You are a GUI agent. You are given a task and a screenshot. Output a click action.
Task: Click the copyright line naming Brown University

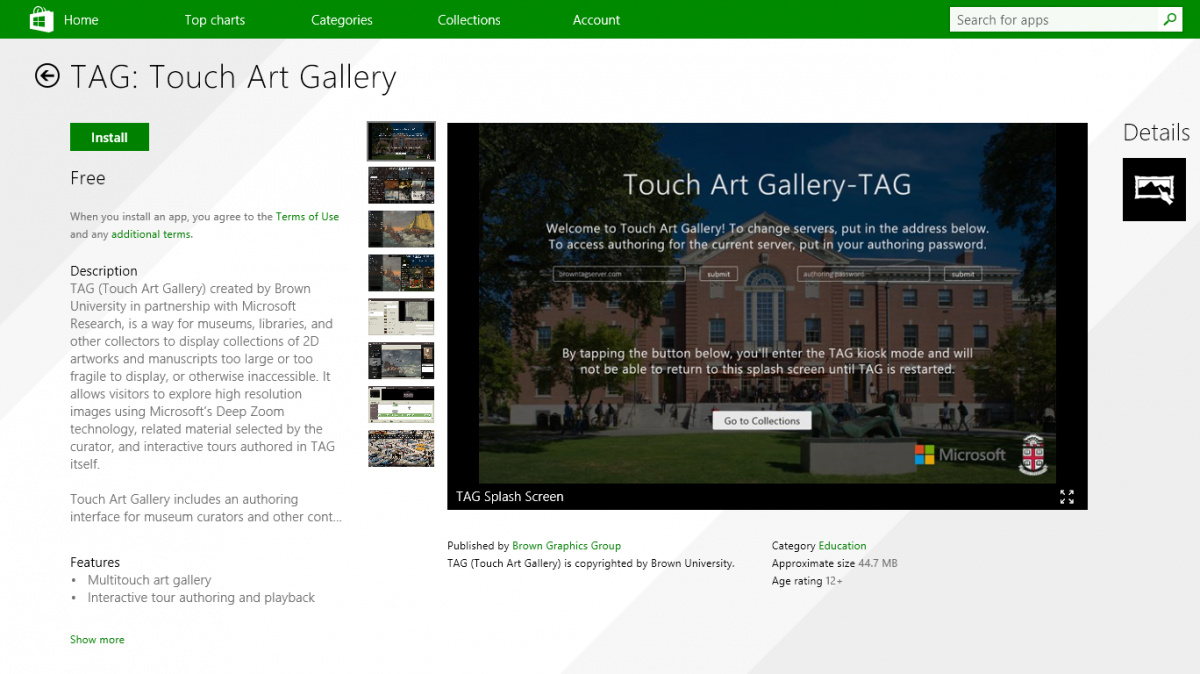(591, 564)
